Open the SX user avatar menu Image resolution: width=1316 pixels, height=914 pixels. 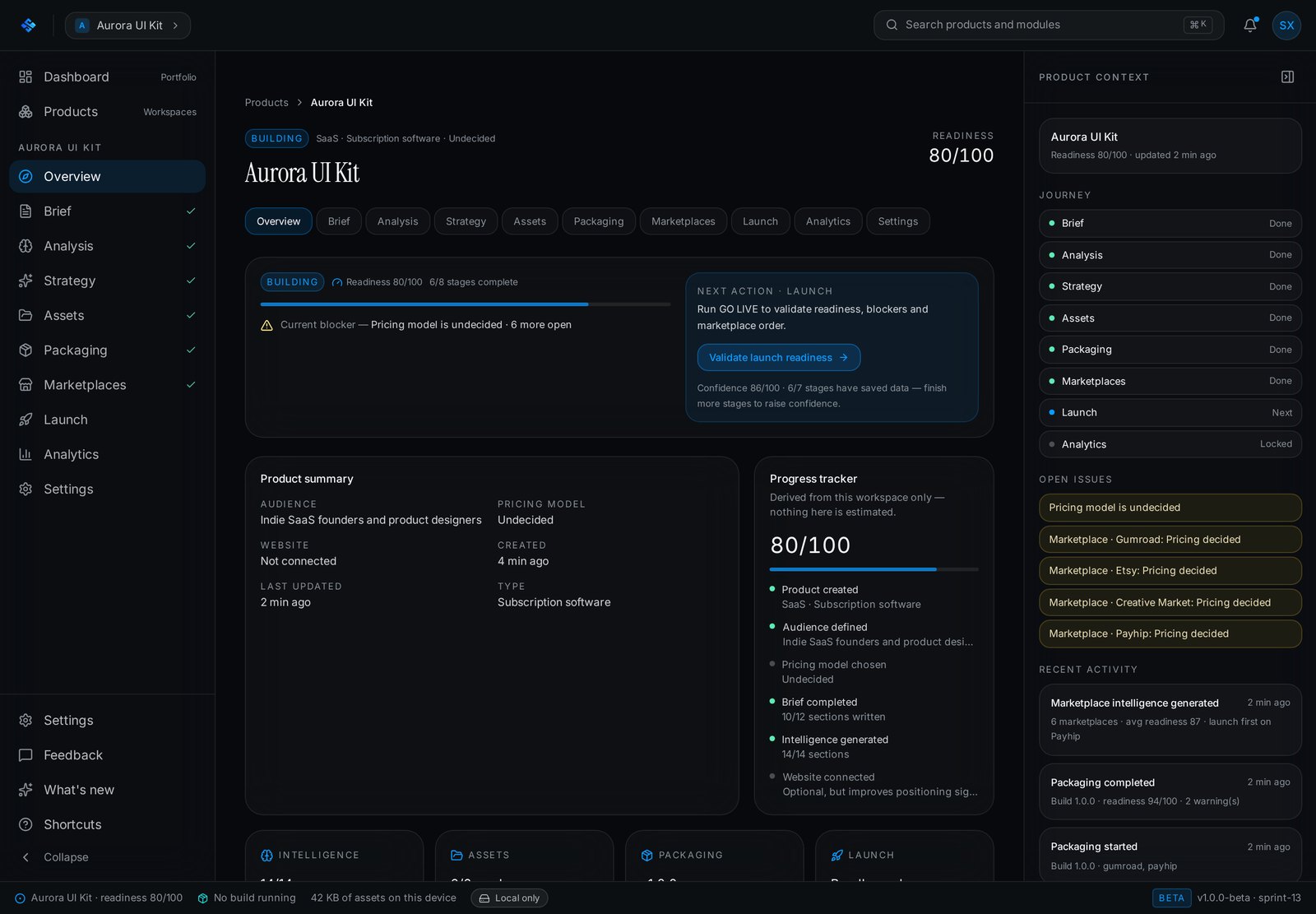pos(1286,26)
